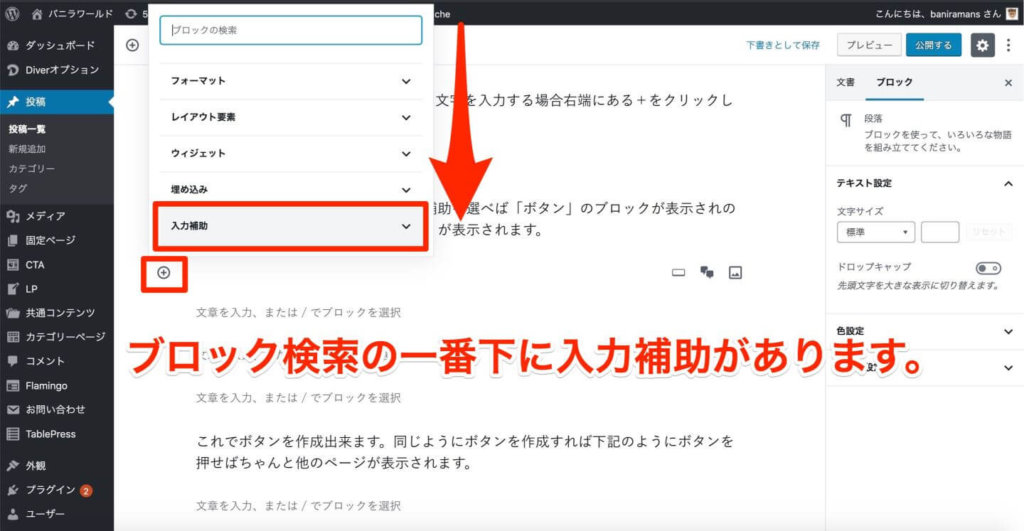
Task: Expand the 入力補助 block category
Action: pos(291,226)
